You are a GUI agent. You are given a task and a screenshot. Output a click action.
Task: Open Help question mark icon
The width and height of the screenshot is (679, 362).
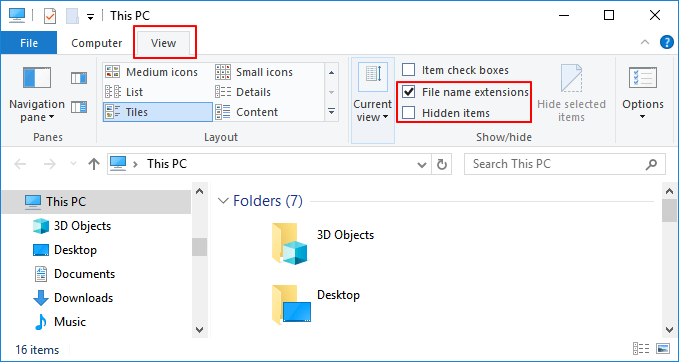click(666, 42)
